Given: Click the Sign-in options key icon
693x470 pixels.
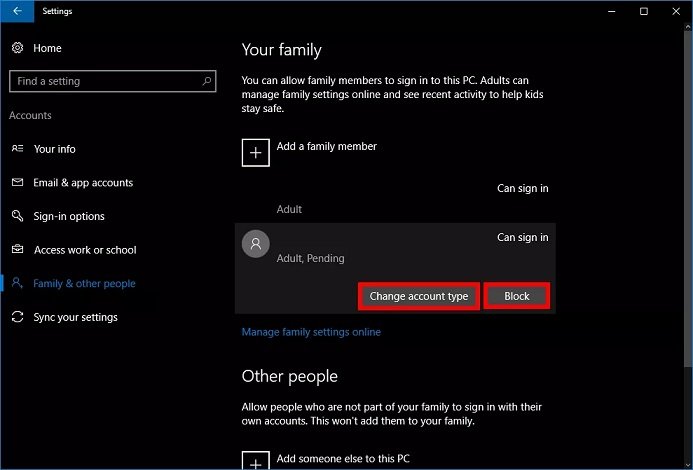Looking at the screenshot, I should click(17, 216).
